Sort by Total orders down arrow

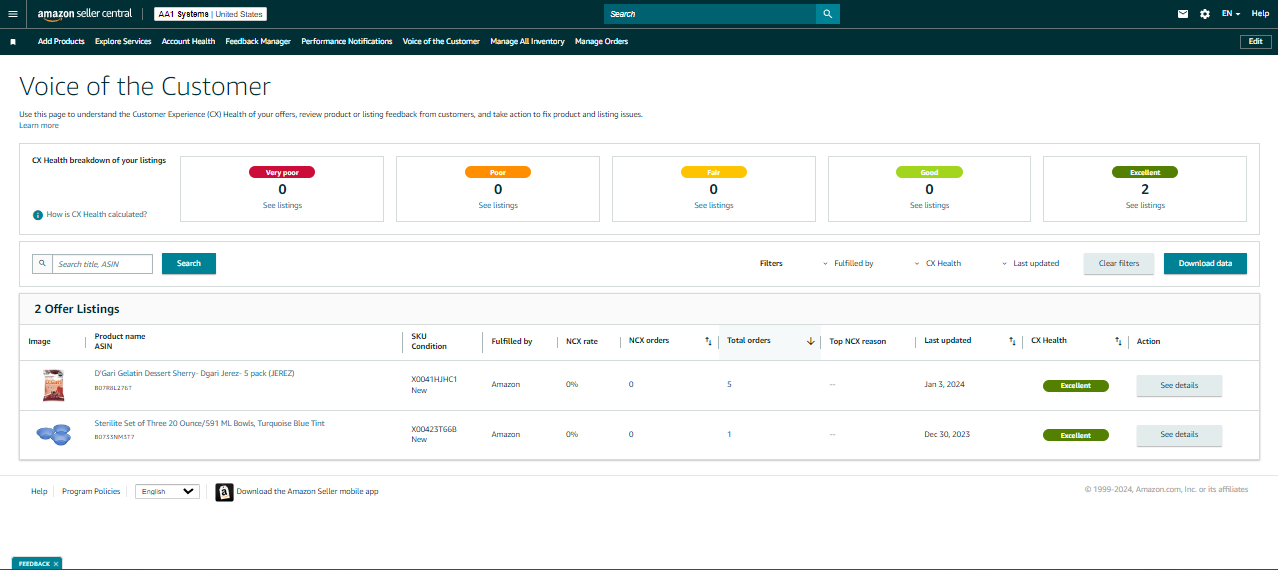click(x=810, y=341)
